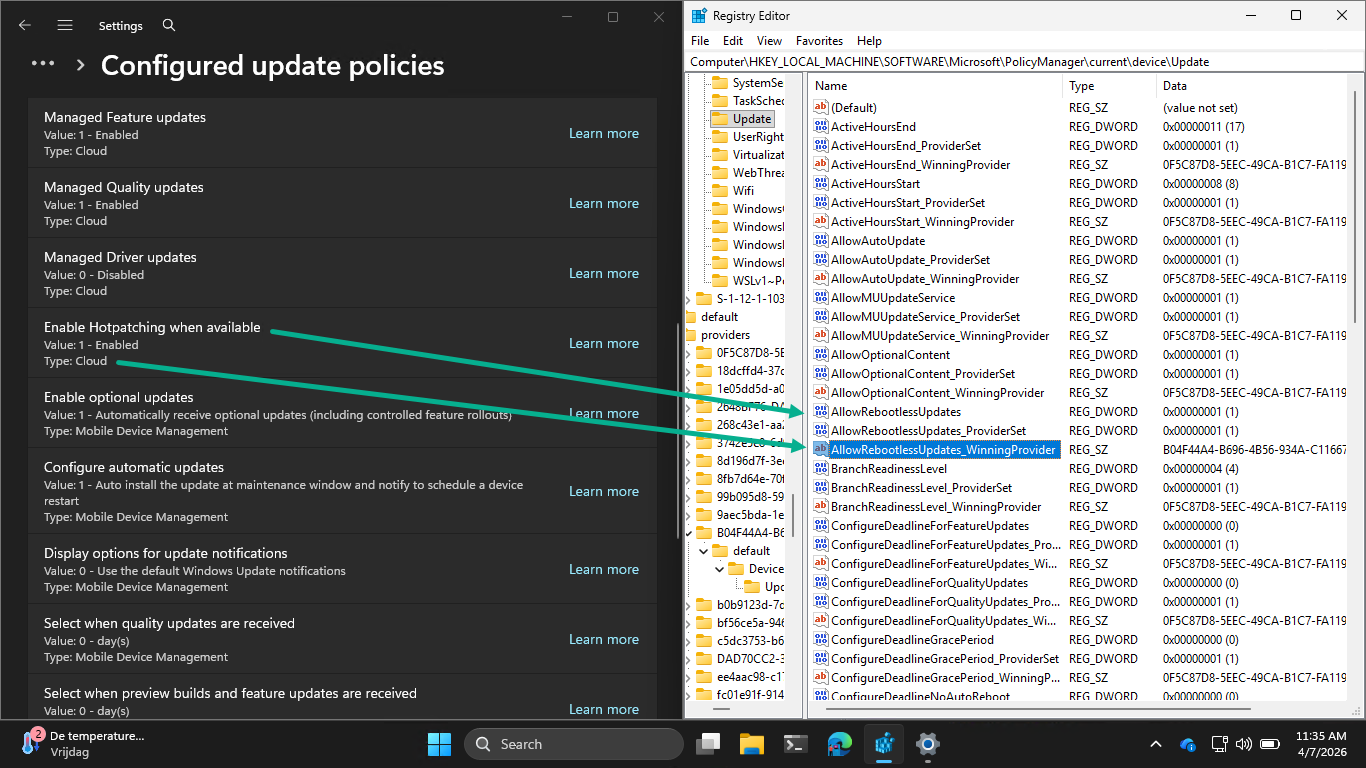Viewport: 1366px width, 768px height.
Task: Expand the breadcrumb ellipsis in Settings
Action: (x=43, y=64)
